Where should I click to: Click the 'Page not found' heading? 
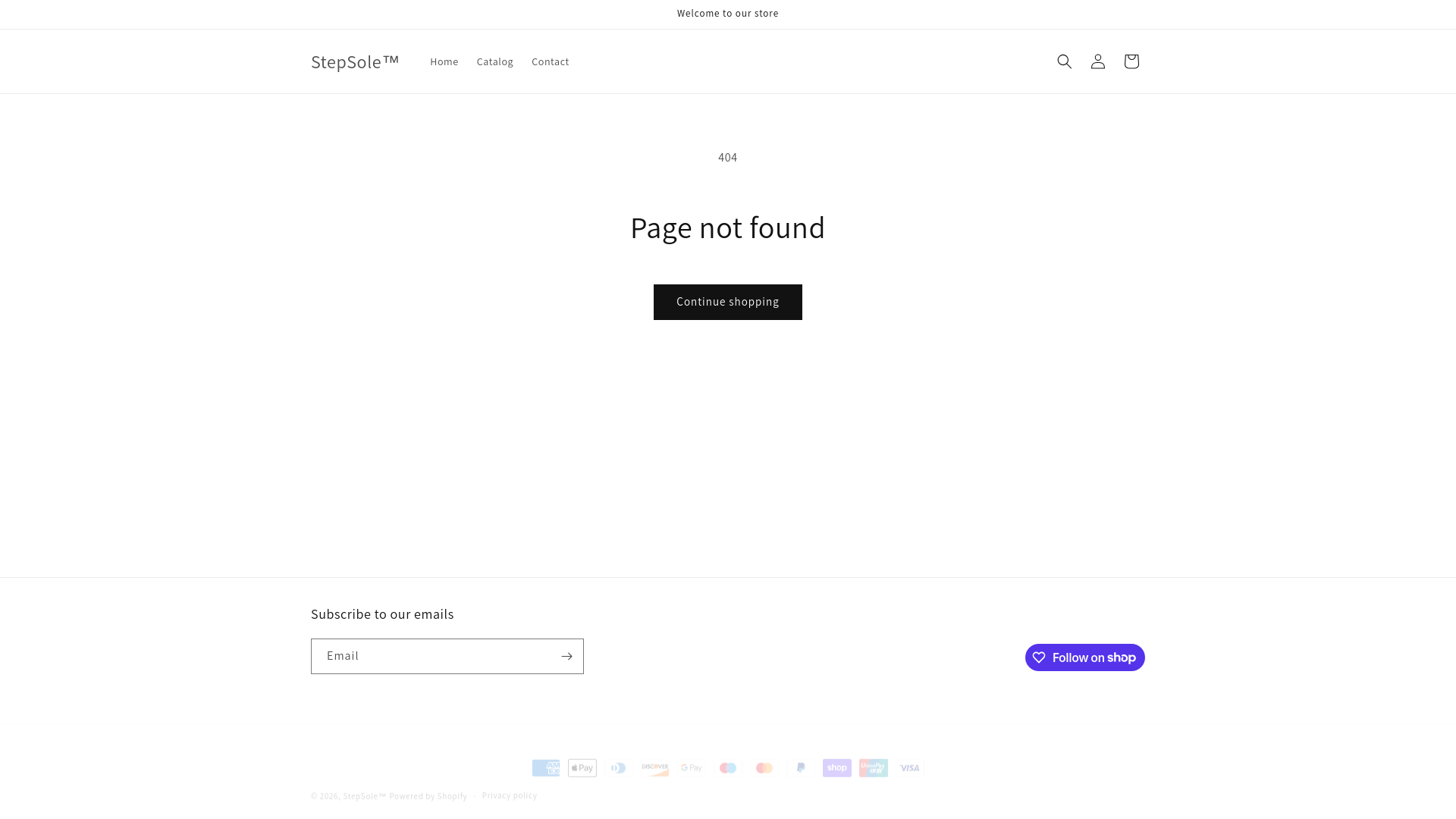point(728,227)
